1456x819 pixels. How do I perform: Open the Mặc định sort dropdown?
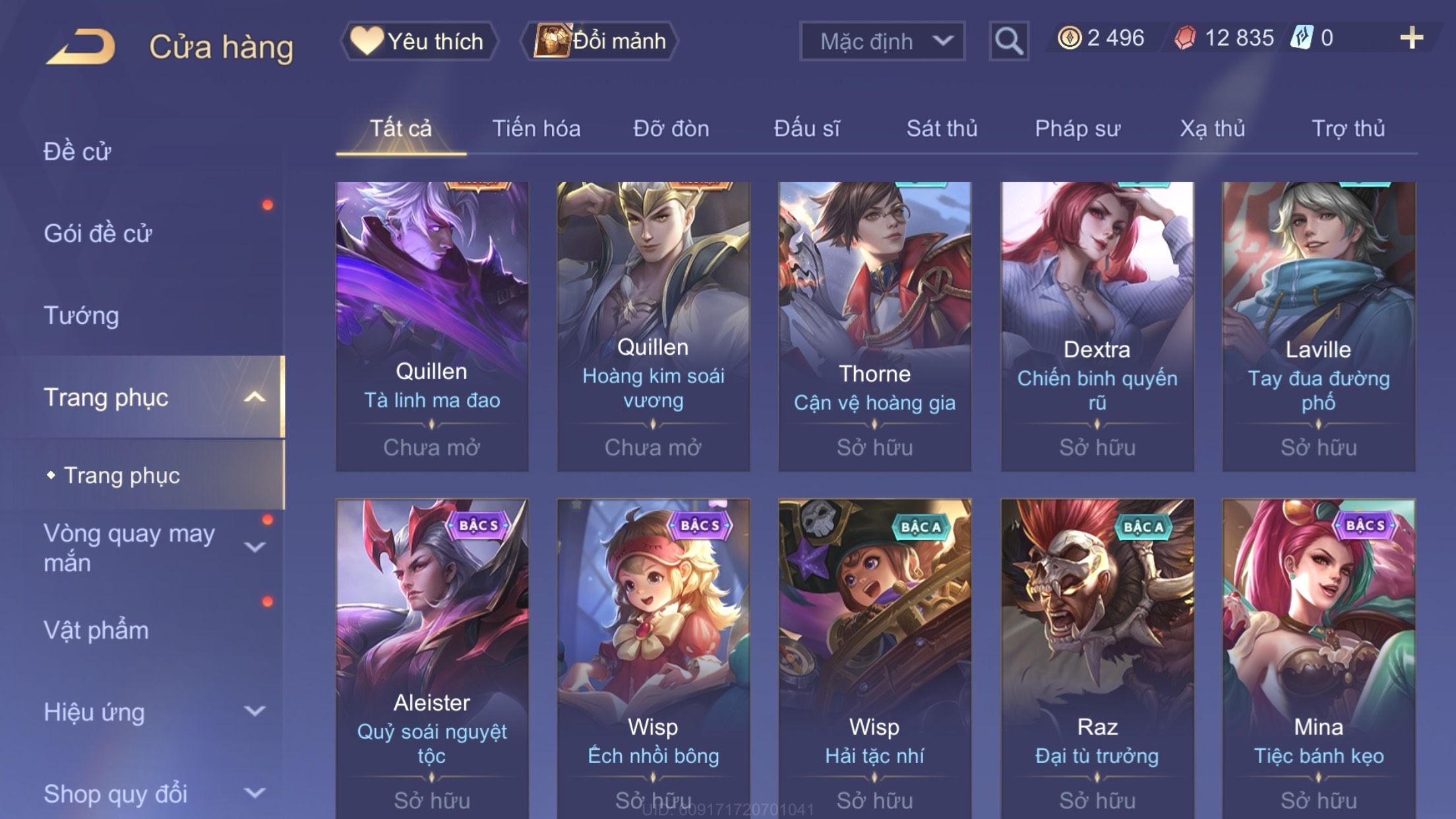pos(882,41)
